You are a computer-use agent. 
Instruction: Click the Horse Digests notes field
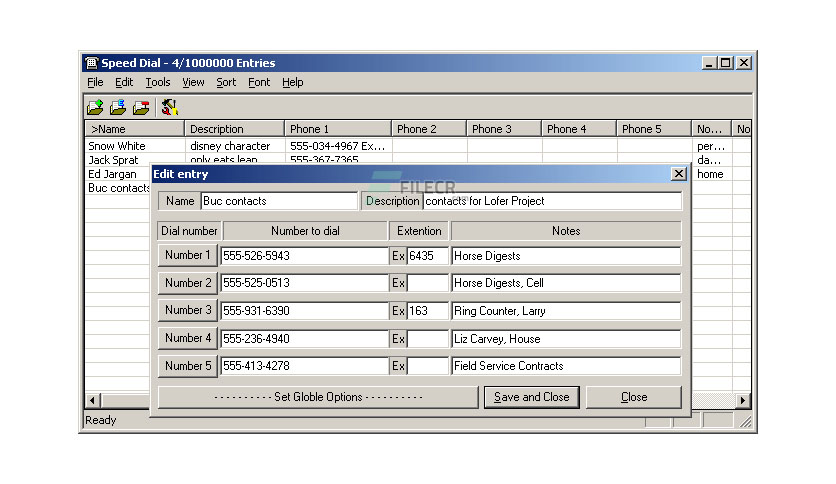click(566, 256)
